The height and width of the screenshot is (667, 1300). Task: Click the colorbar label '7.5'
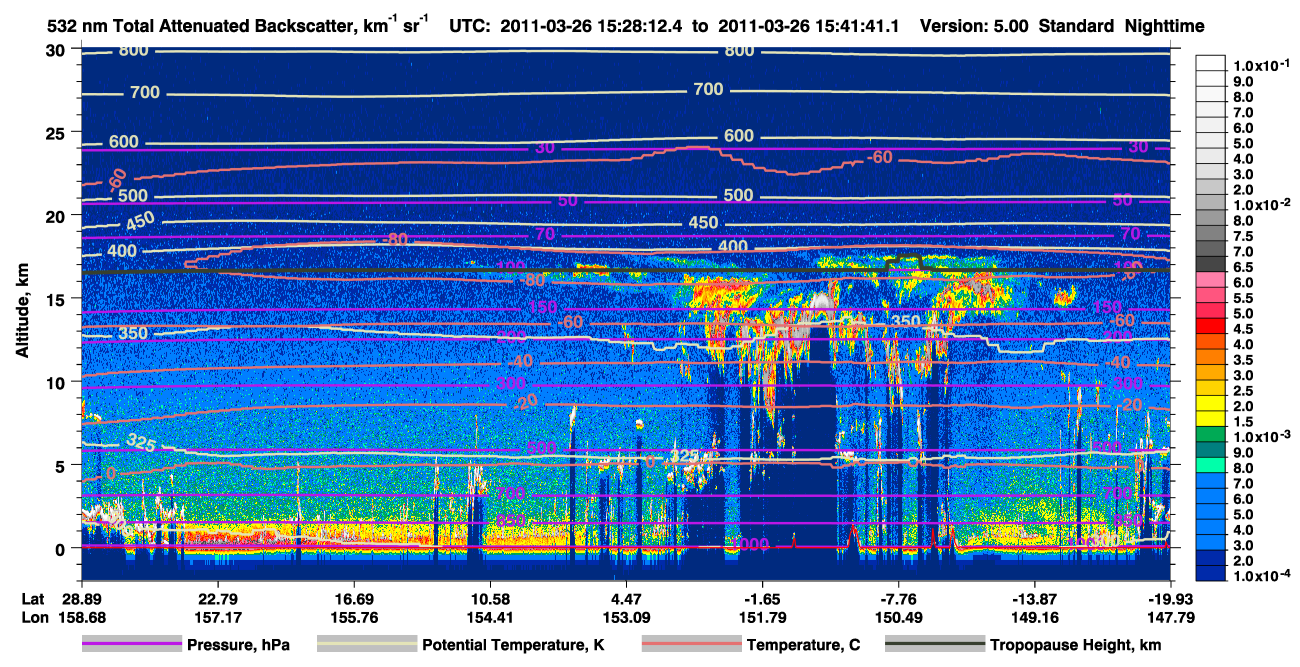(x=1241, y=238)
